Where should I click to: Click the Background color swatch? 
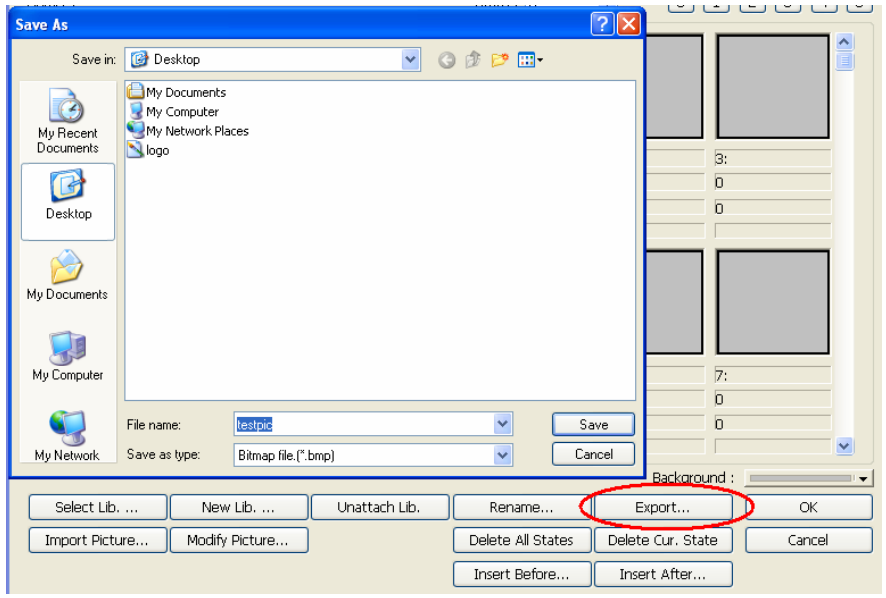[x=800, y=479]
